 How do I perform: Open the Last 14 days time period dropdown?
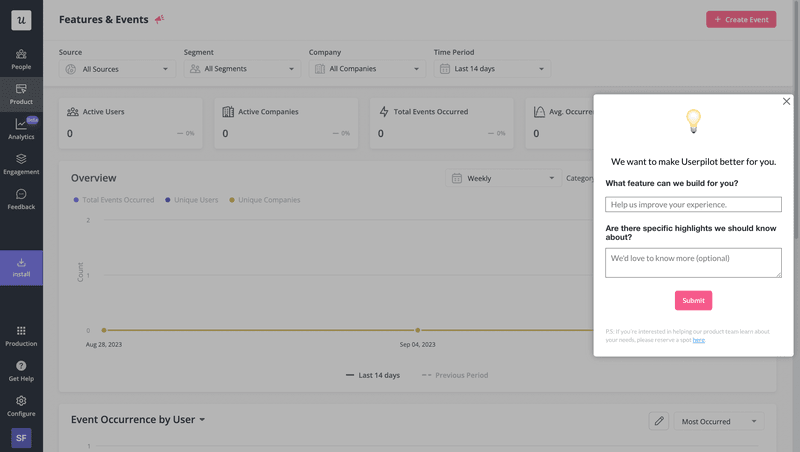click(x=492, y=69)
